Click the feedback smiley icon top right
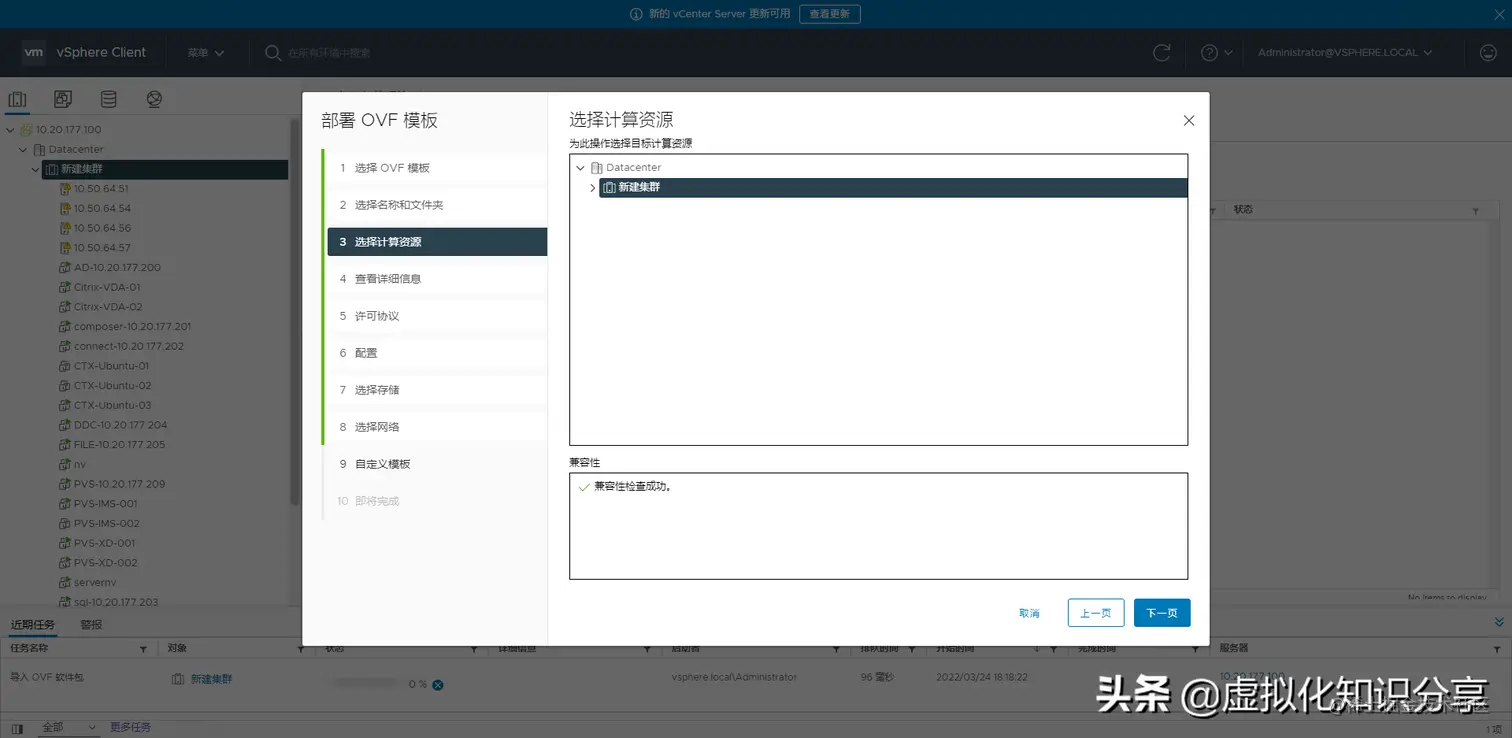 (1488, 52)
